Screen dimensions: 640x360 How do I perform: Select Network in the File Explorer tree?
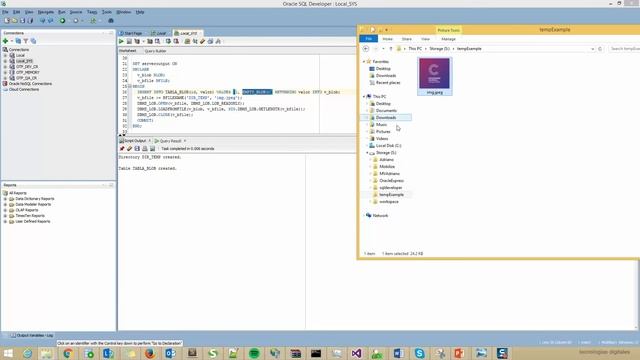tap(380, 216)
